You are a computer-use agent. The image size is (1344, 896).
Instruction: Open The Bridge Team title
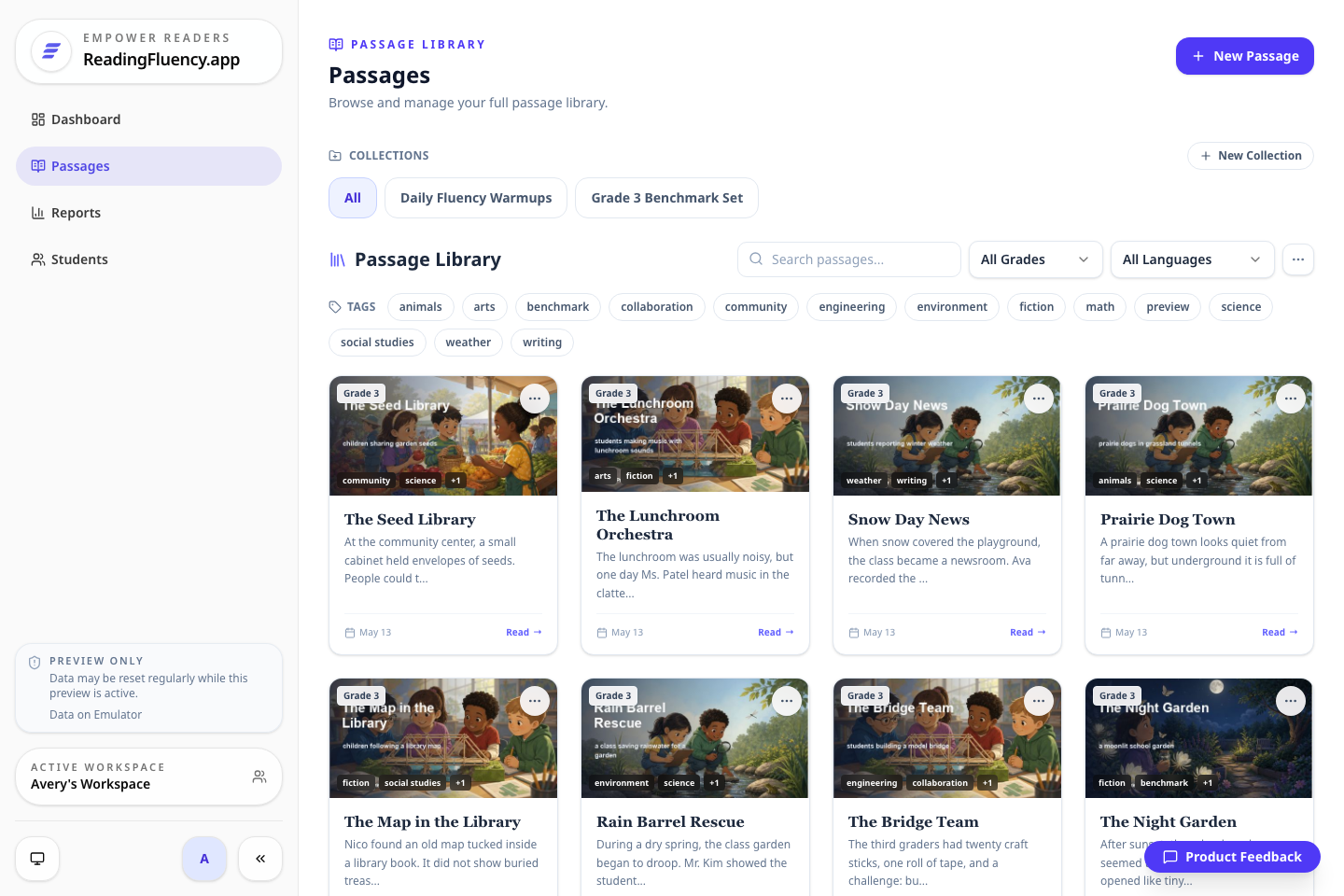(914, 822)
